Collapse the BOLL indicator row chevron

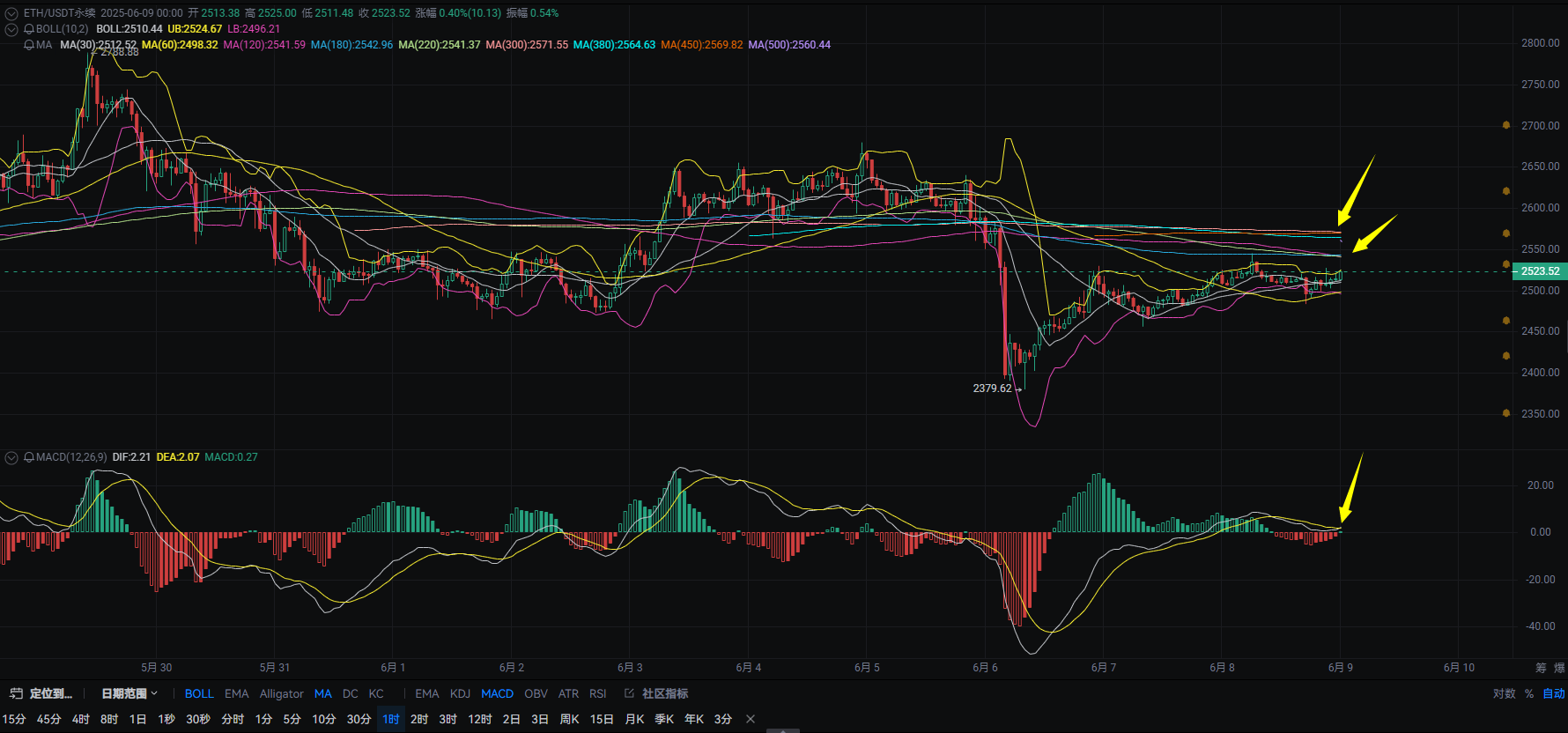tap(11, 29)
